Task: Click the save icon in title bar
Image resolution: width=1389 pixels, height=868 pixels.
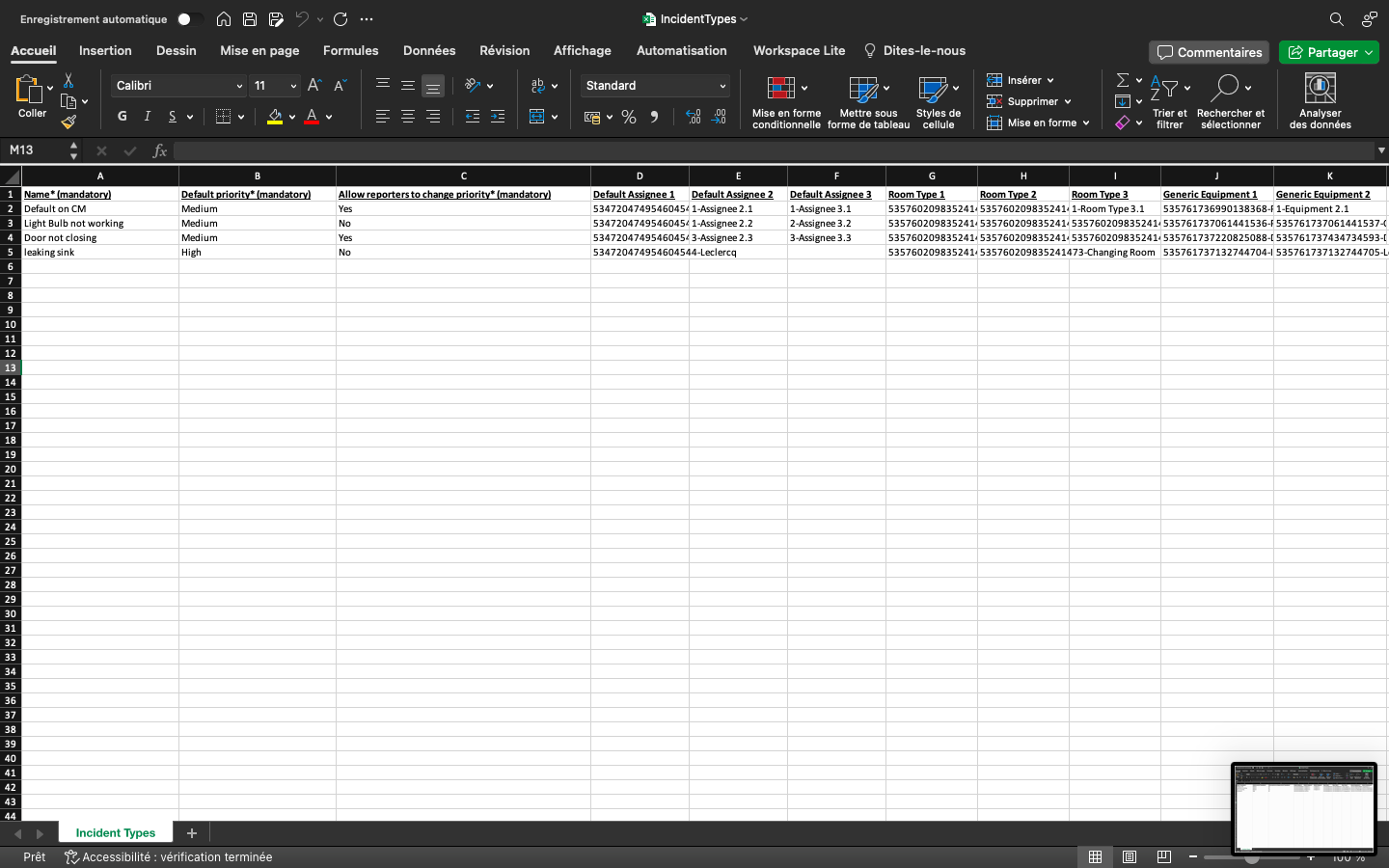Action: coord(250,19)
